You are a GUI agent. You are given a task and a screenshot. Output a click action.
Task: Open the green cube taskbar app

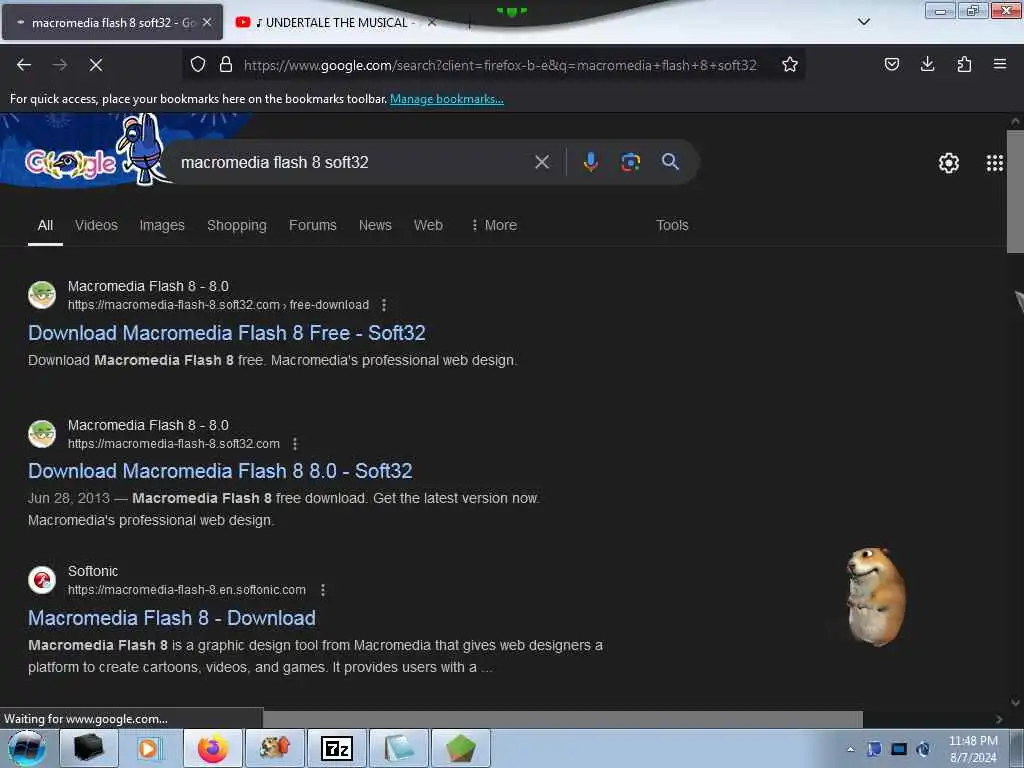(x=461, y=748)
